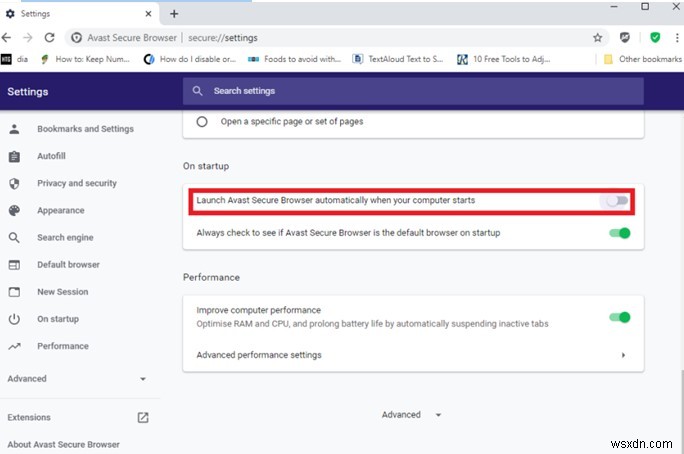Click 'Optimise RAM and CPU' description text
This screenshot has width=684, height=454.
pos(372,324)
